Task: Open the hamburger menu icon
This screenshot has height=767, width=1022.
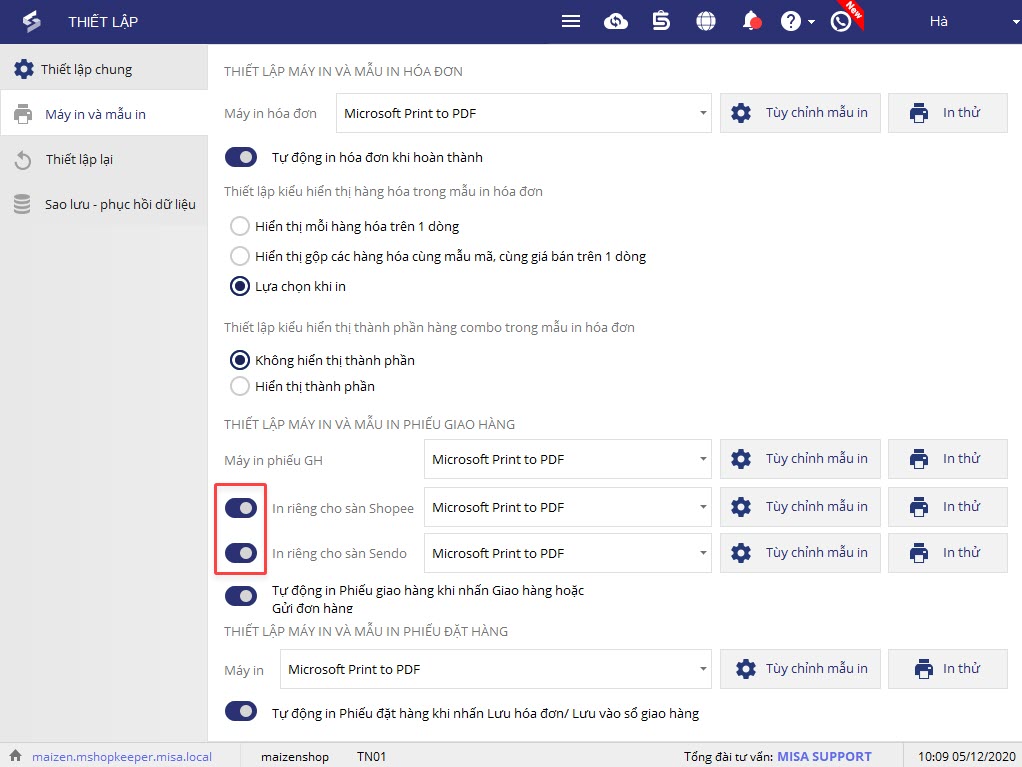Action: pos(571,22)
